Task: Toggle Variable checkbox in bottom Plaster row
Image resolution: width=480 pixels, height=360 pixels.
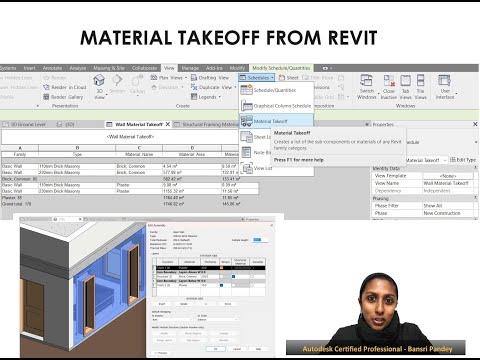Action: pos(252,285)
